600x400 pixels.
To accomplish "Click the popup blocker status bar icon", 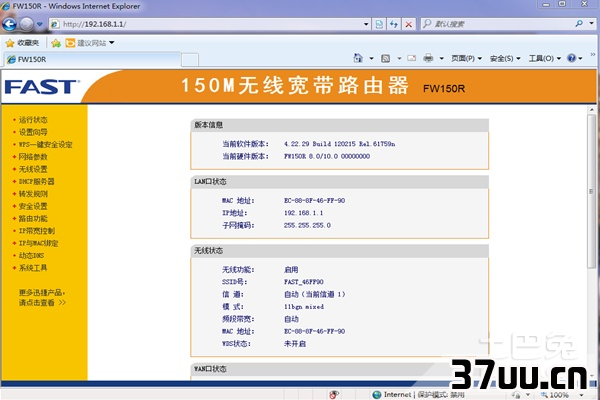I will point(334,395).
